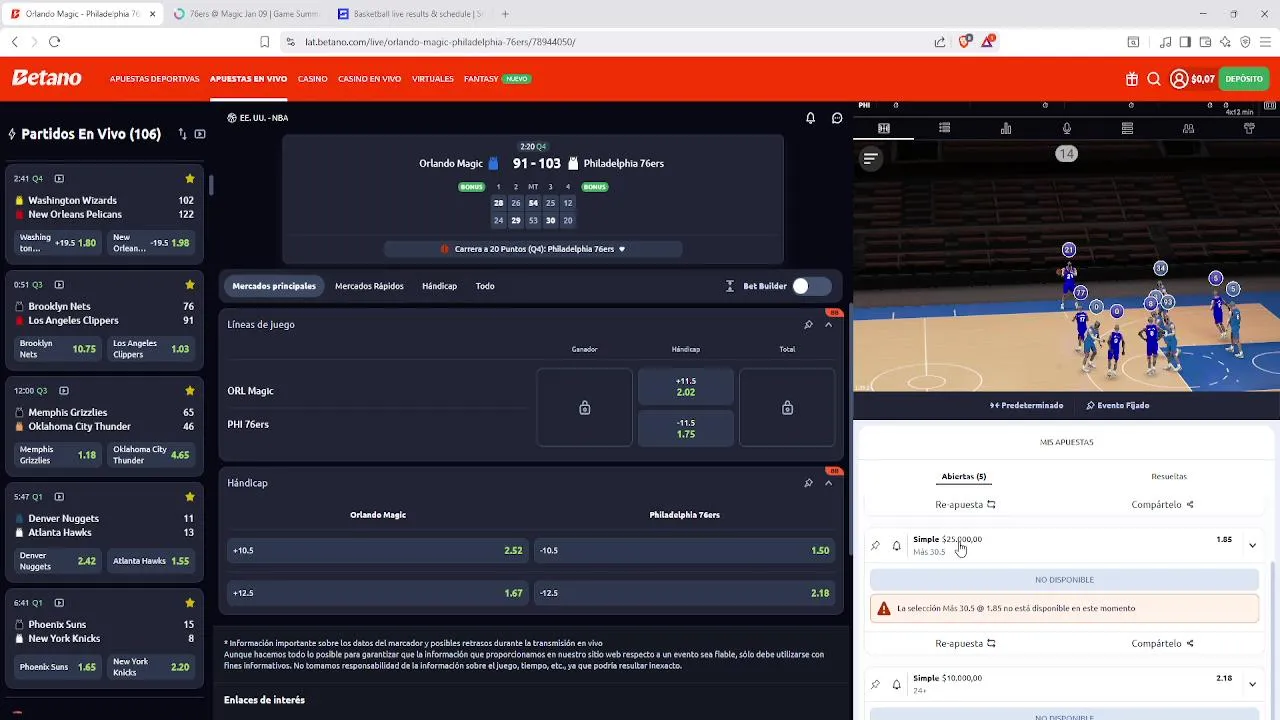This screenshot has height=720, width=1280.
Task: Select Brooklyn Nets odds 10.75
Action: click(x=56, y=349)
